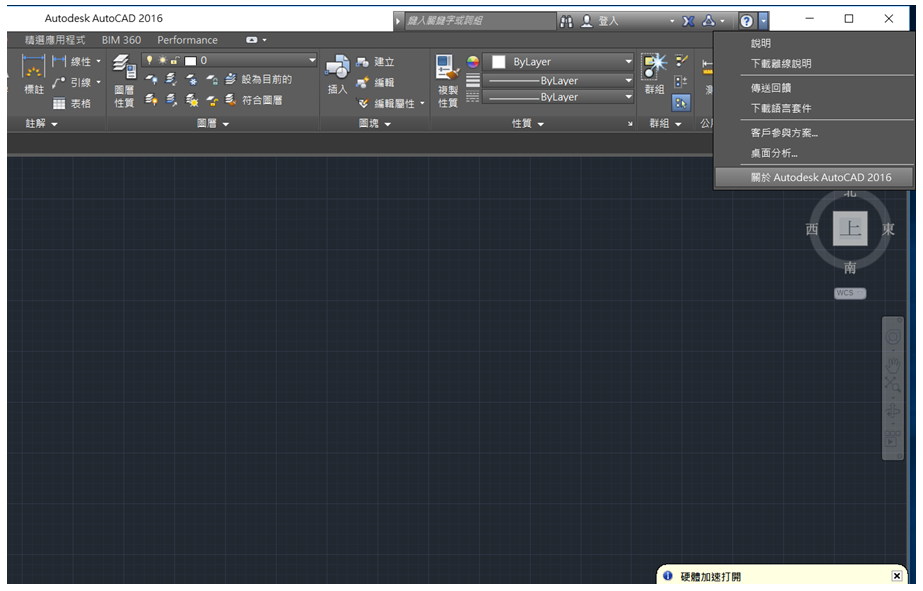Open the 編輯屬性 dropdown arrow
Viewport: 923px width, 591px height.
tap(422, 104)
